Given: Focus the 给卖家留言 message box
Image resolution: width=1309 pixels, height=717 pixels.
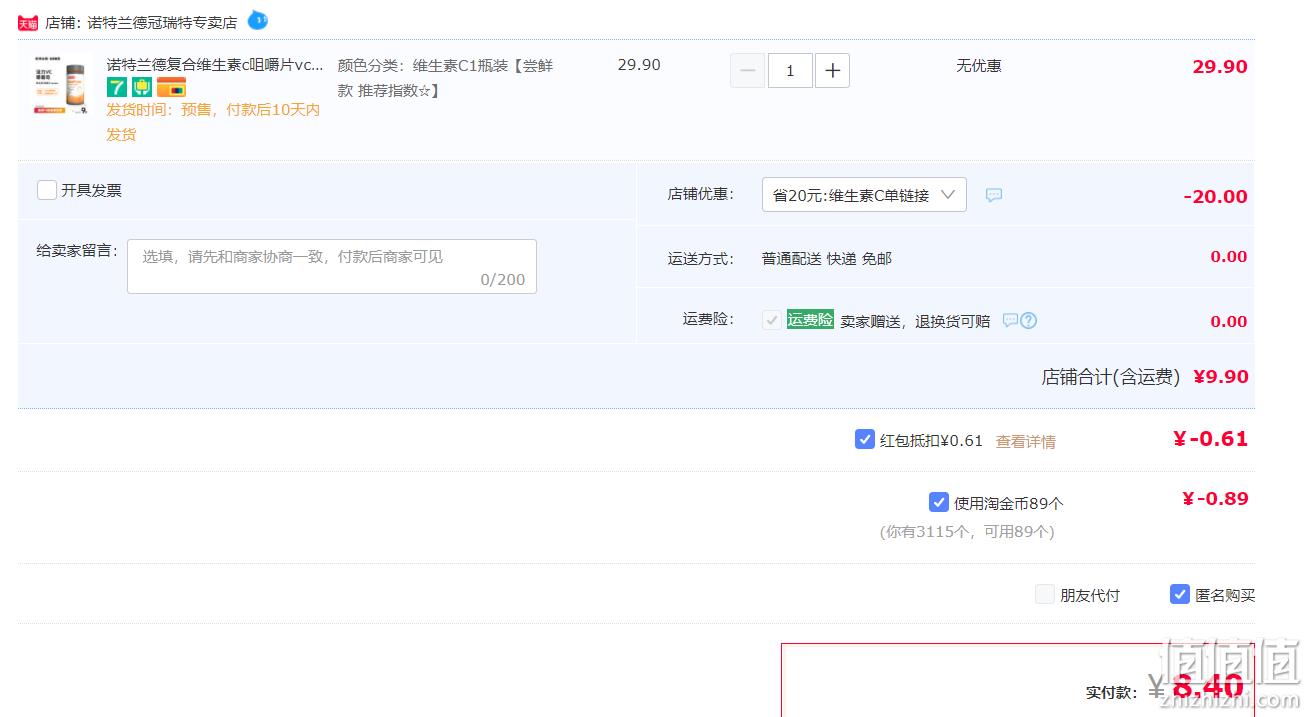Looking at the screenshot, I should 332,266.
